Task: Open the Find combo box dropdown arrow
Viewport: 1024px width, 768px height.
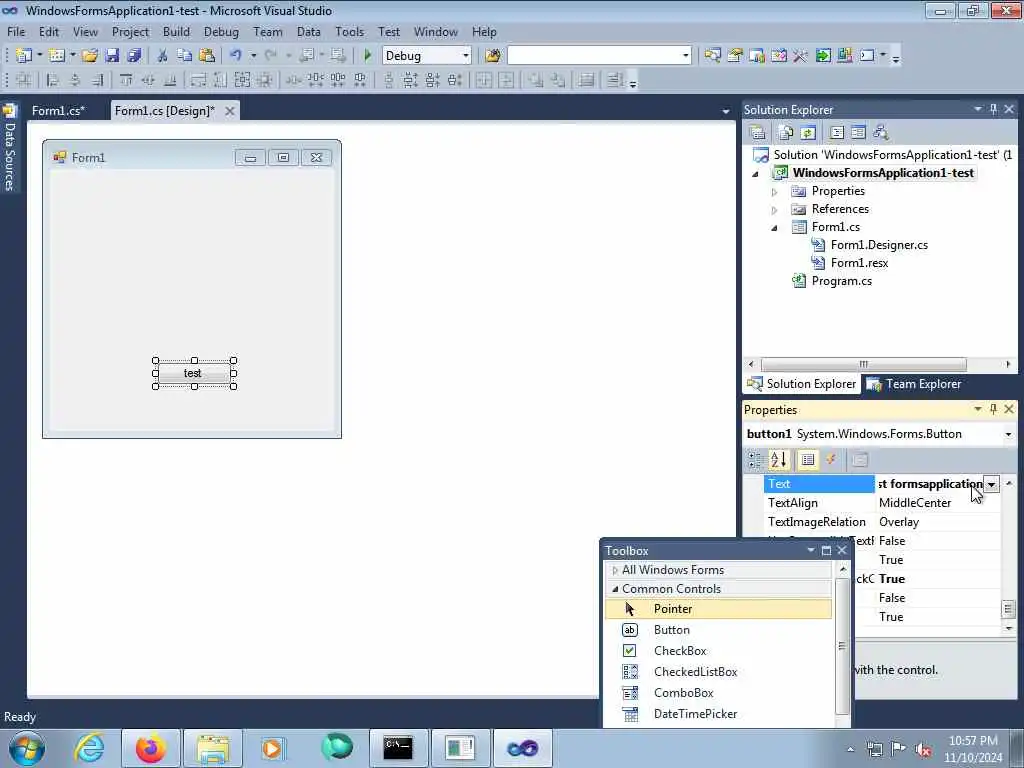Action: coord(685,56)
